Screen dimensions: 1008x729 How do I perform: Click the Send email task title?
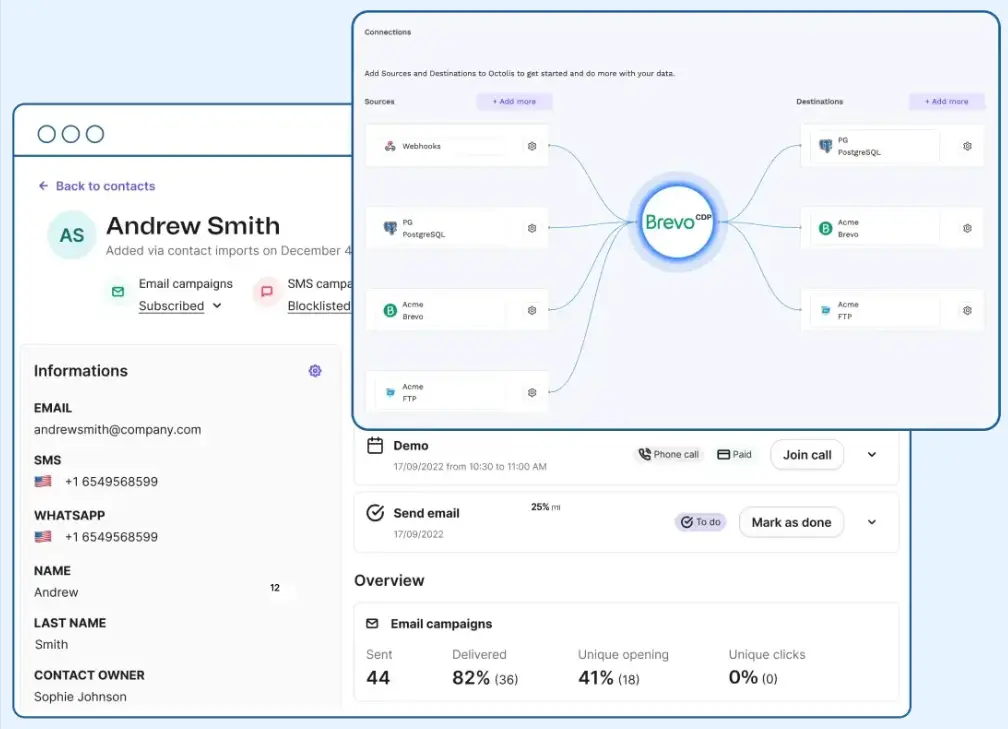426,513
